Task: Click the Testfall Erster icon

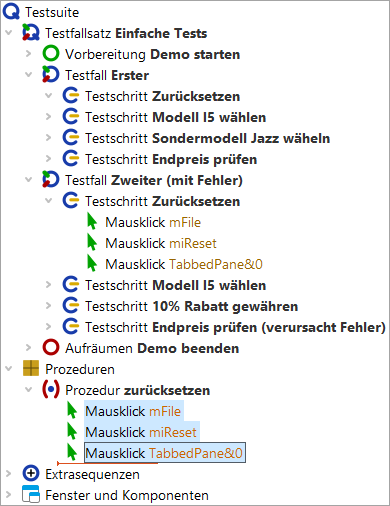Action: click(x=51, y=75)
